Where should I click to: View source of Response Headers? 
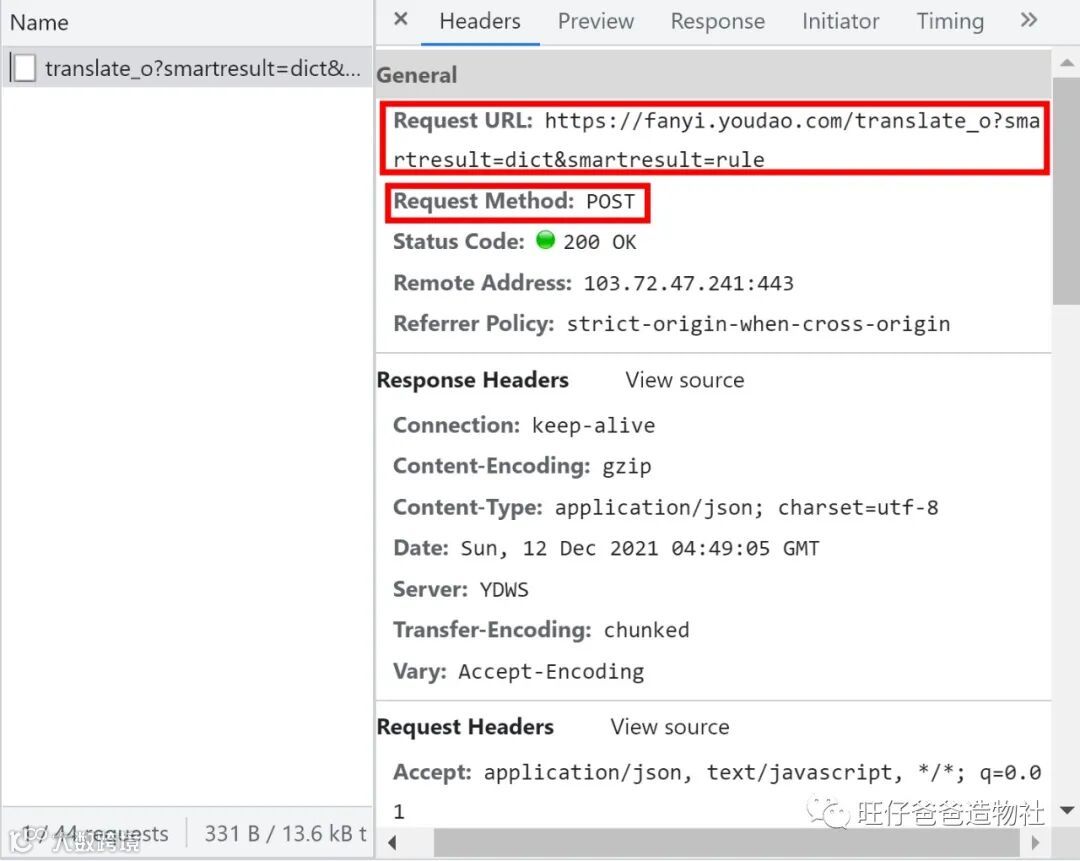pos(685,380)
